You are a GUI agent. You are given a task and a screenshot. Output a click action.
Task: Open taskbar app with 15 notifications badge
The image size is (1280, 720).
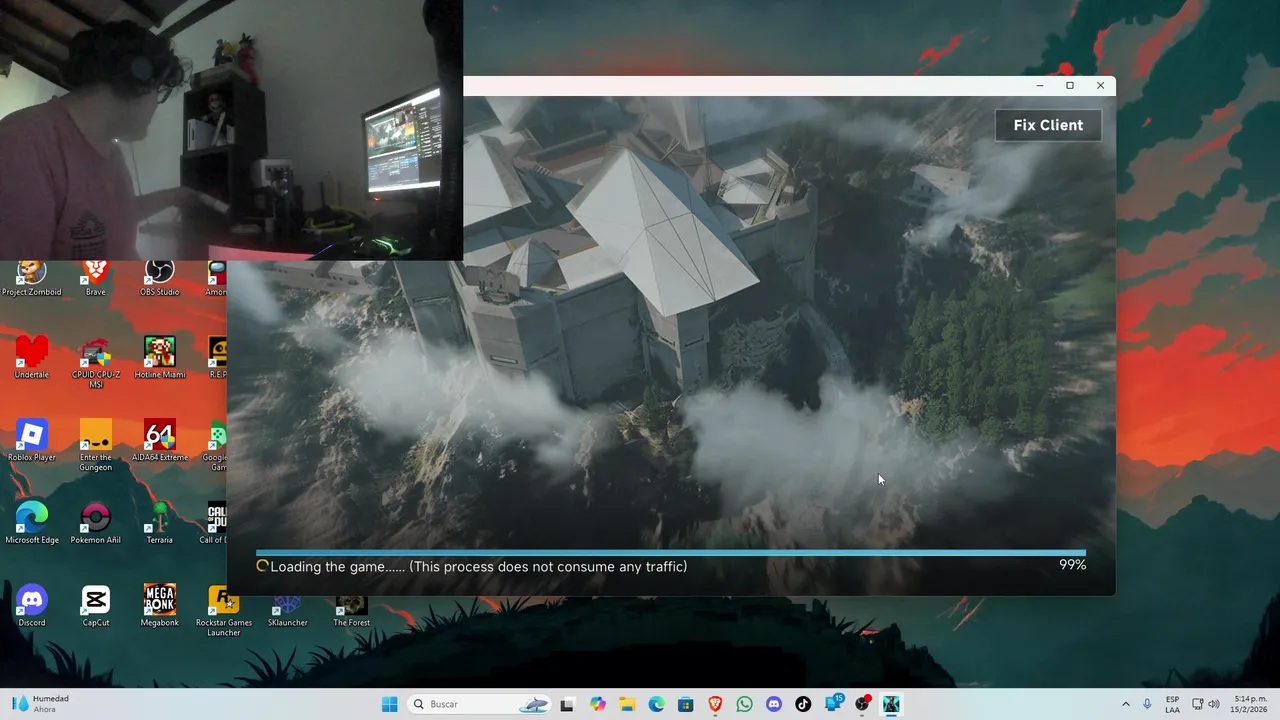tap(833, 704)
